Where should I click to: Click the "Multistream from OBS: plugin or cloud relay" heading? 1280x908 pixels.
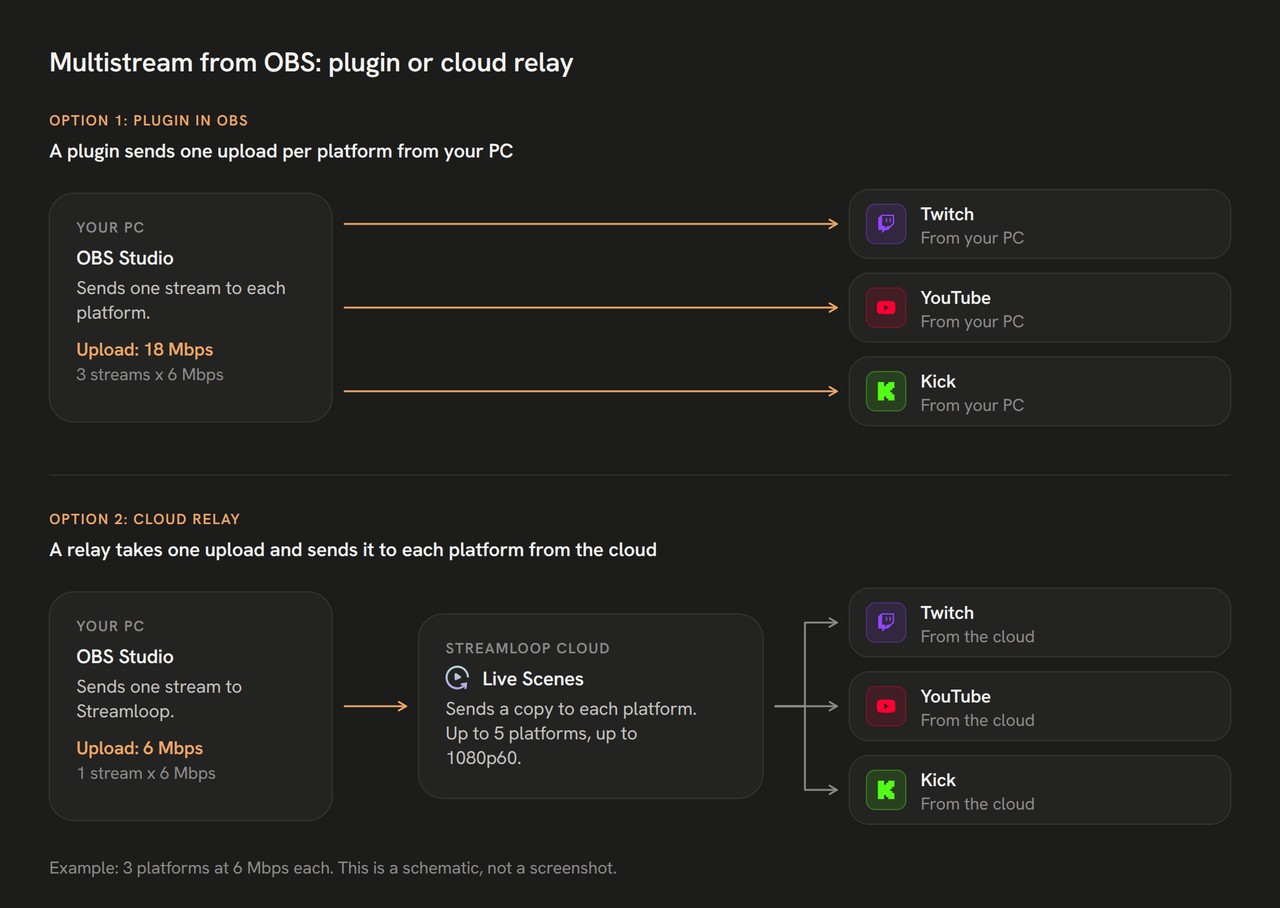point(311,63)
